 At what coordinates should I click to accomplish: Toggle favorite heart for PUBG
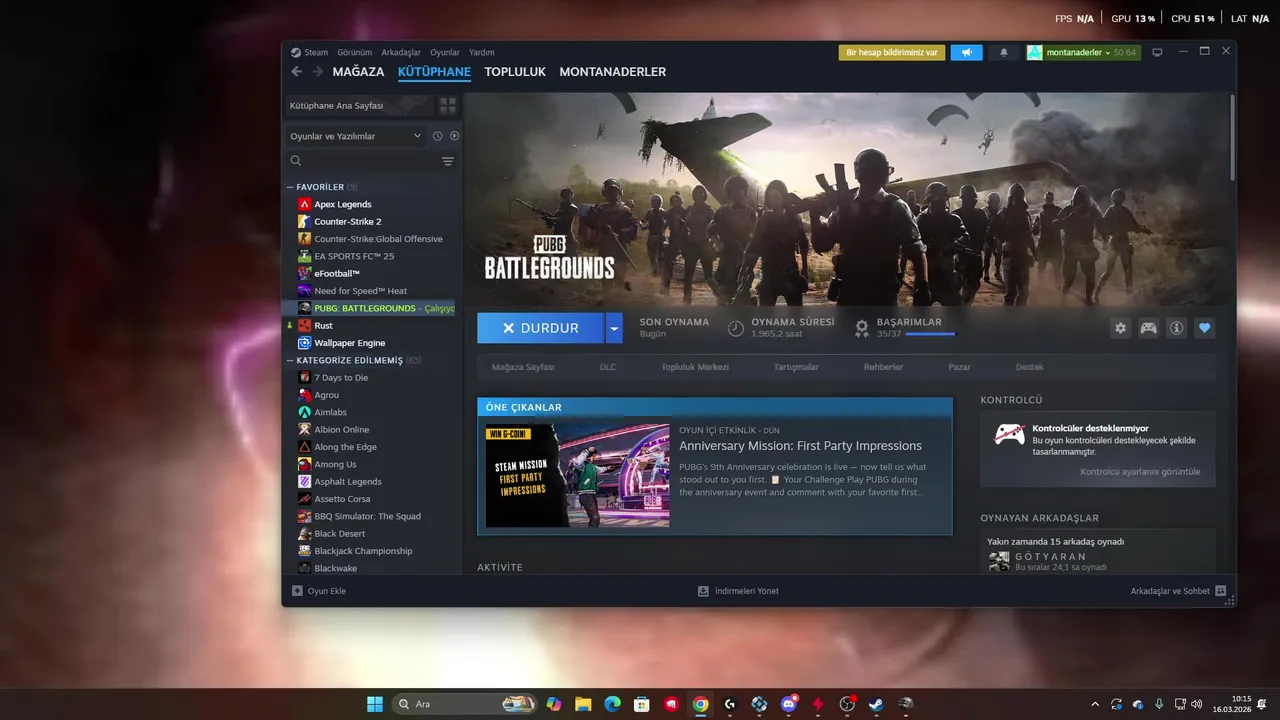point(1204,328)
